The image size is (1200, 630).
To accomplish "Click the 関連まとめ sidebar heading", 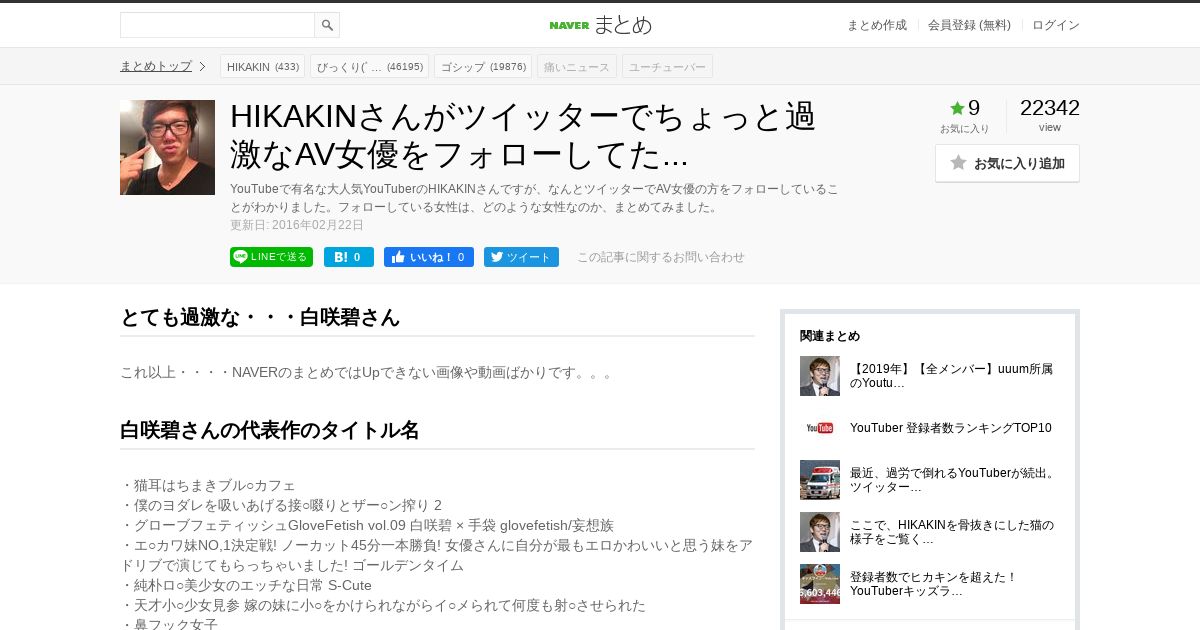I will click(830, 336).
